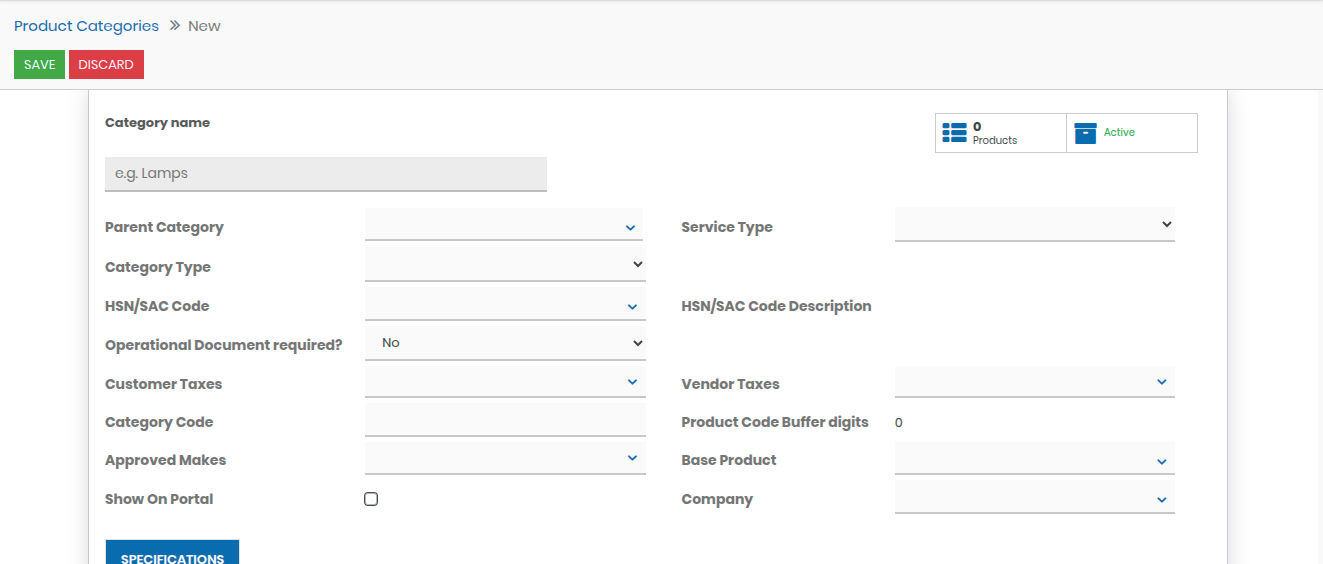The image size is (1323, 564).
Task: Open the Parent Category dropdown
Action: point(503,227)
